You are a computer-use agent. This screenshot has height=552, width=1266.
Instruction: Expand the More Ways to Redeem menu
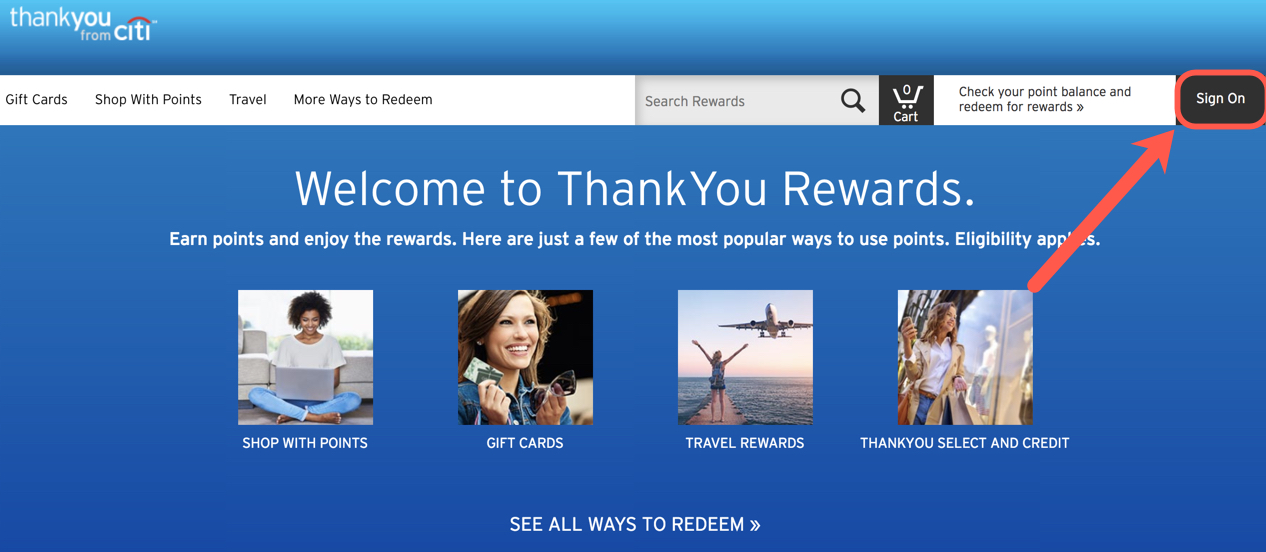(x=363, y=100)
